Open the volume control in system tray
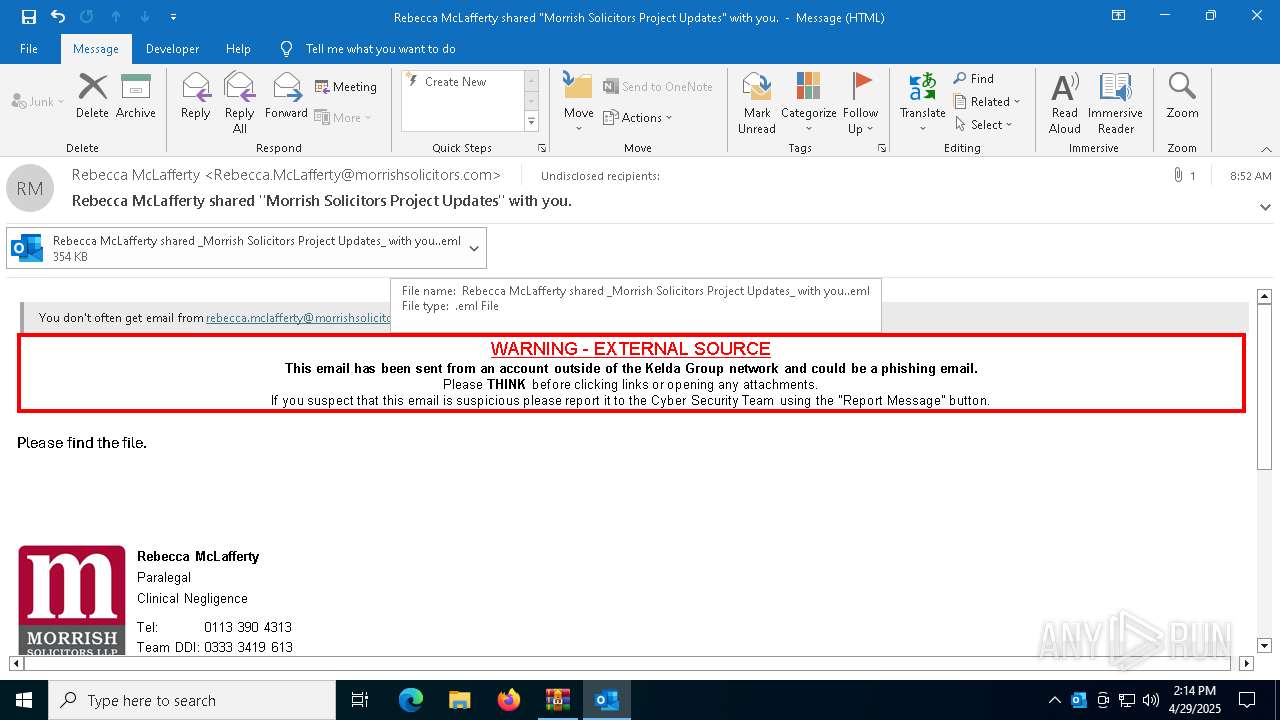Screen dimensions: 1280x720 (1151, 700)
